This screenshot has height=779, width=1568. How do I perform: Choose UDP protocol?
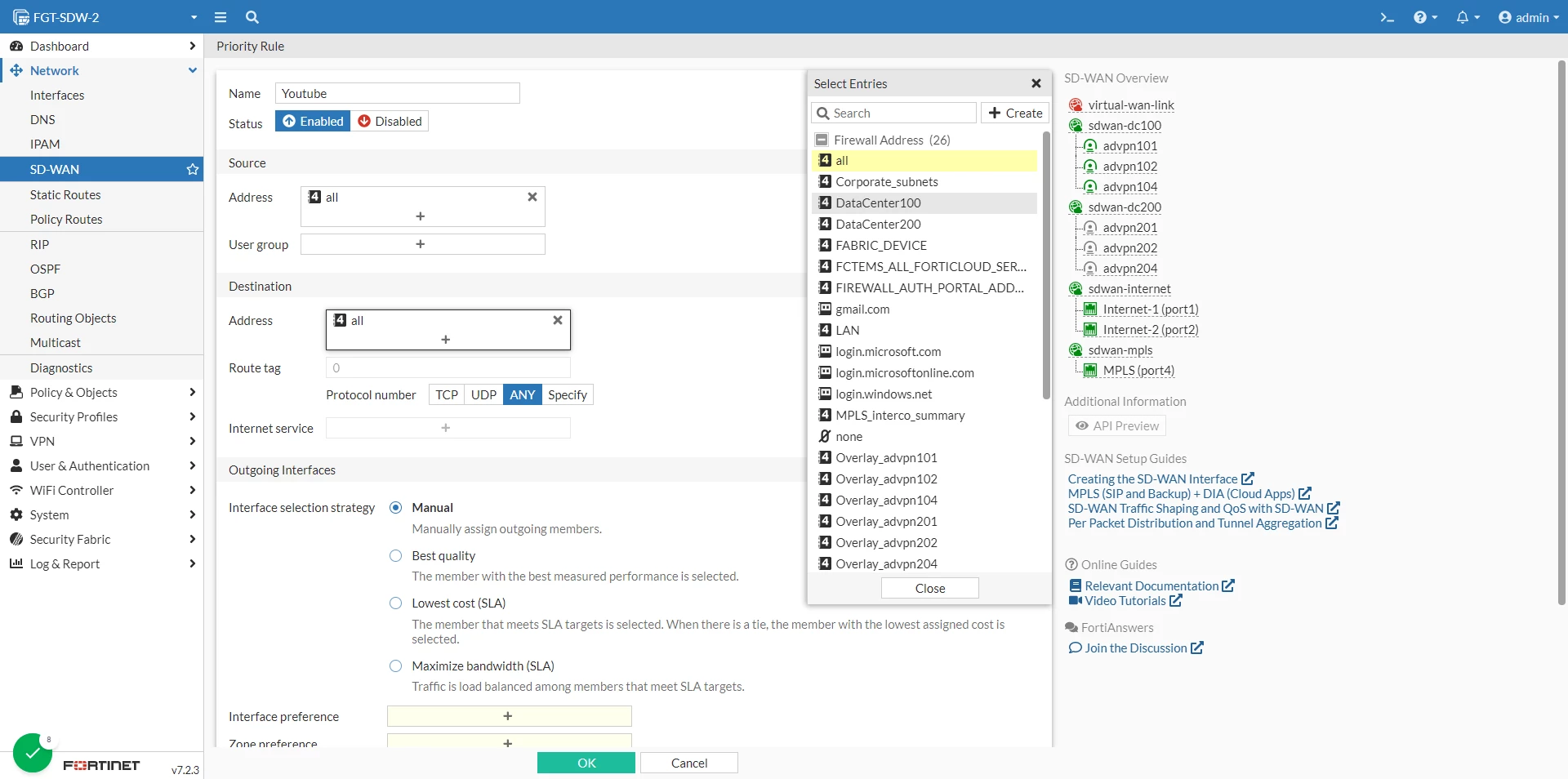click(483, 394)
